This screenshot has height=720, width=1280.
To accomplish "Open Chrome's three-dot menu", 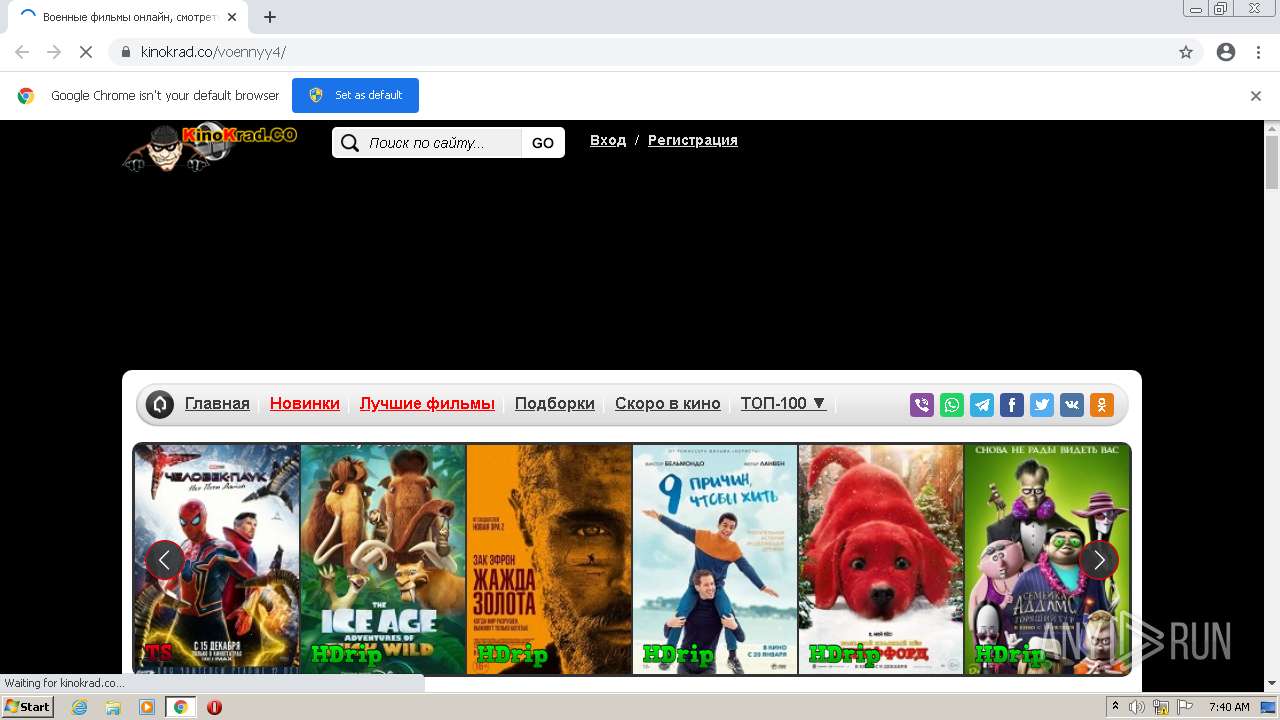I will [1258, 52].
